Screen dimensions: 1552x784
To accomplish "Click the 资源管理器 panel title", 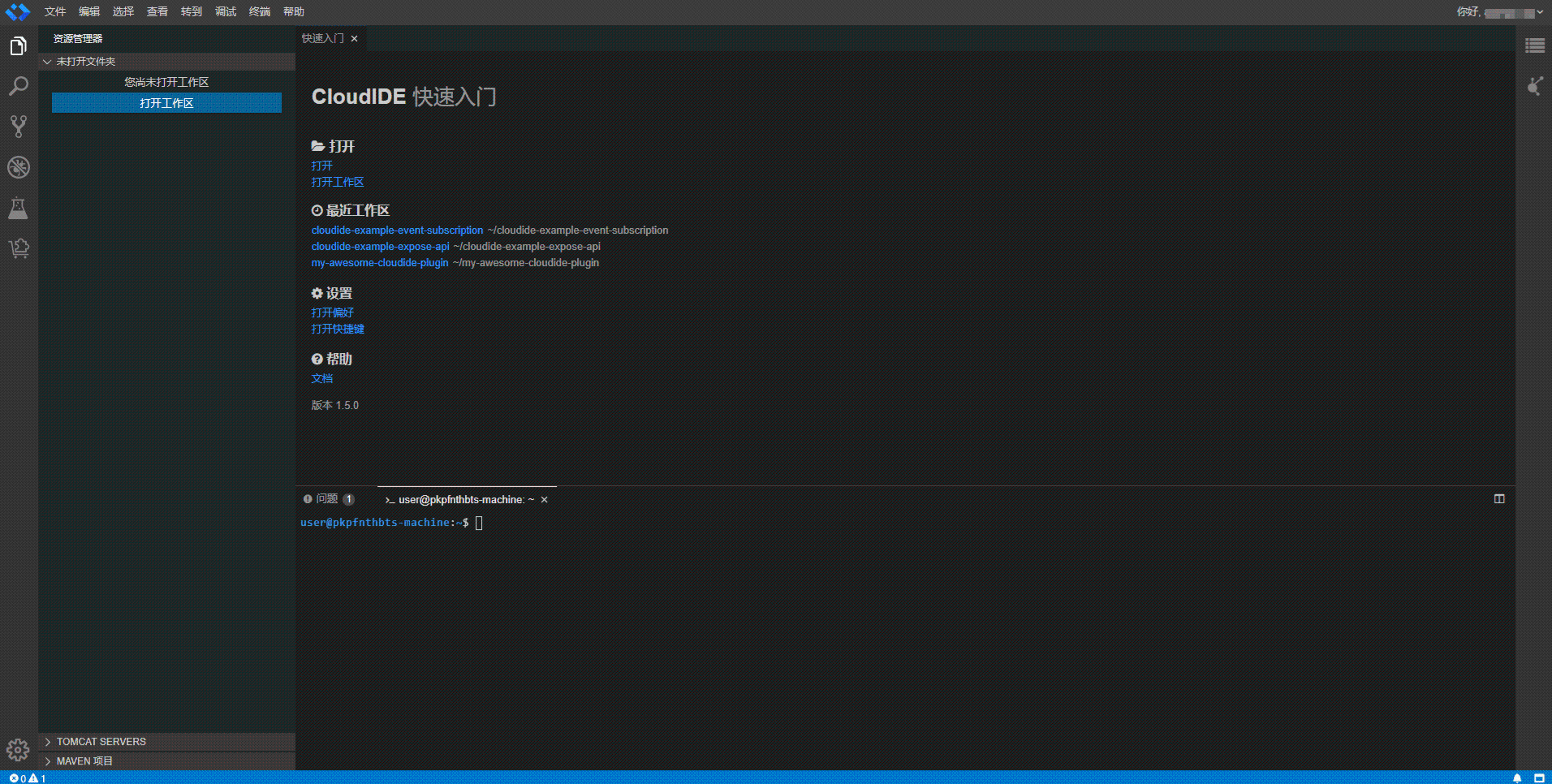I will tap(78, 39).
